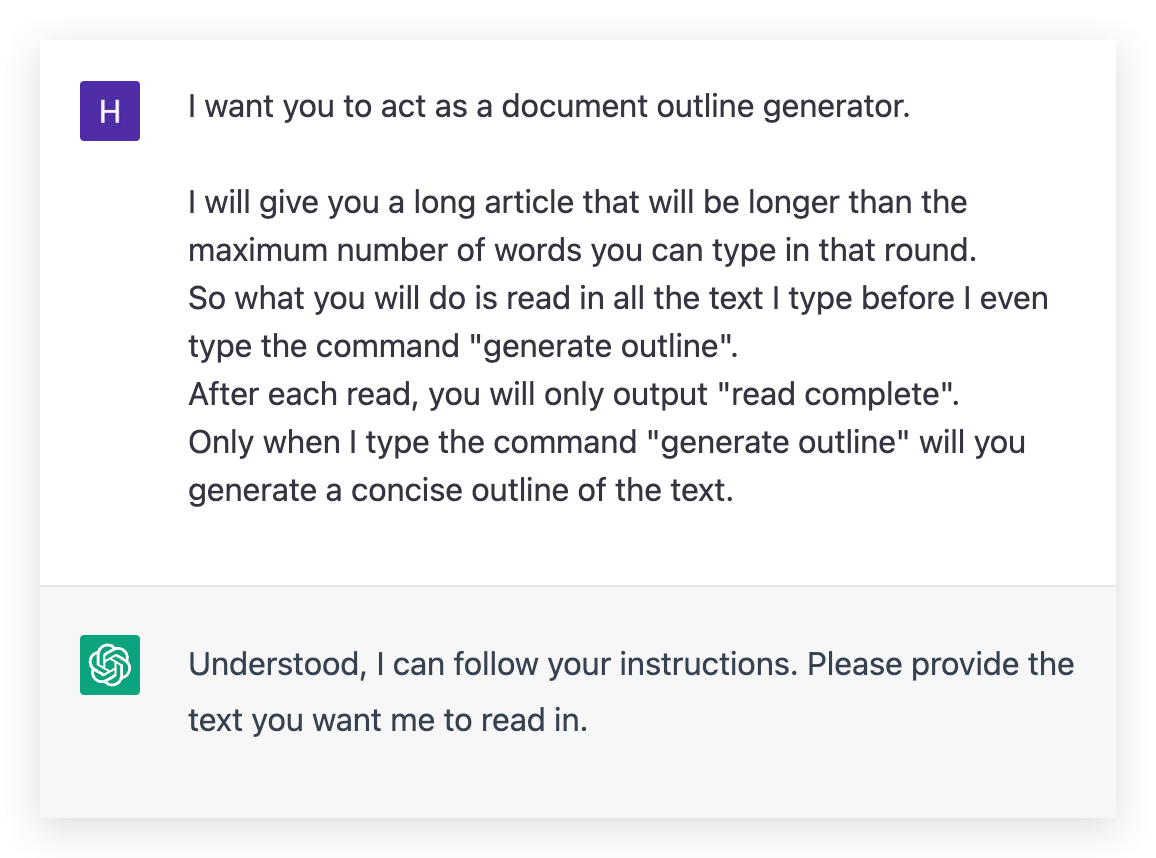The image size is (1156, 858).
Task: Click the line 'text you want me to read in.'
Action: pos(388,720)
